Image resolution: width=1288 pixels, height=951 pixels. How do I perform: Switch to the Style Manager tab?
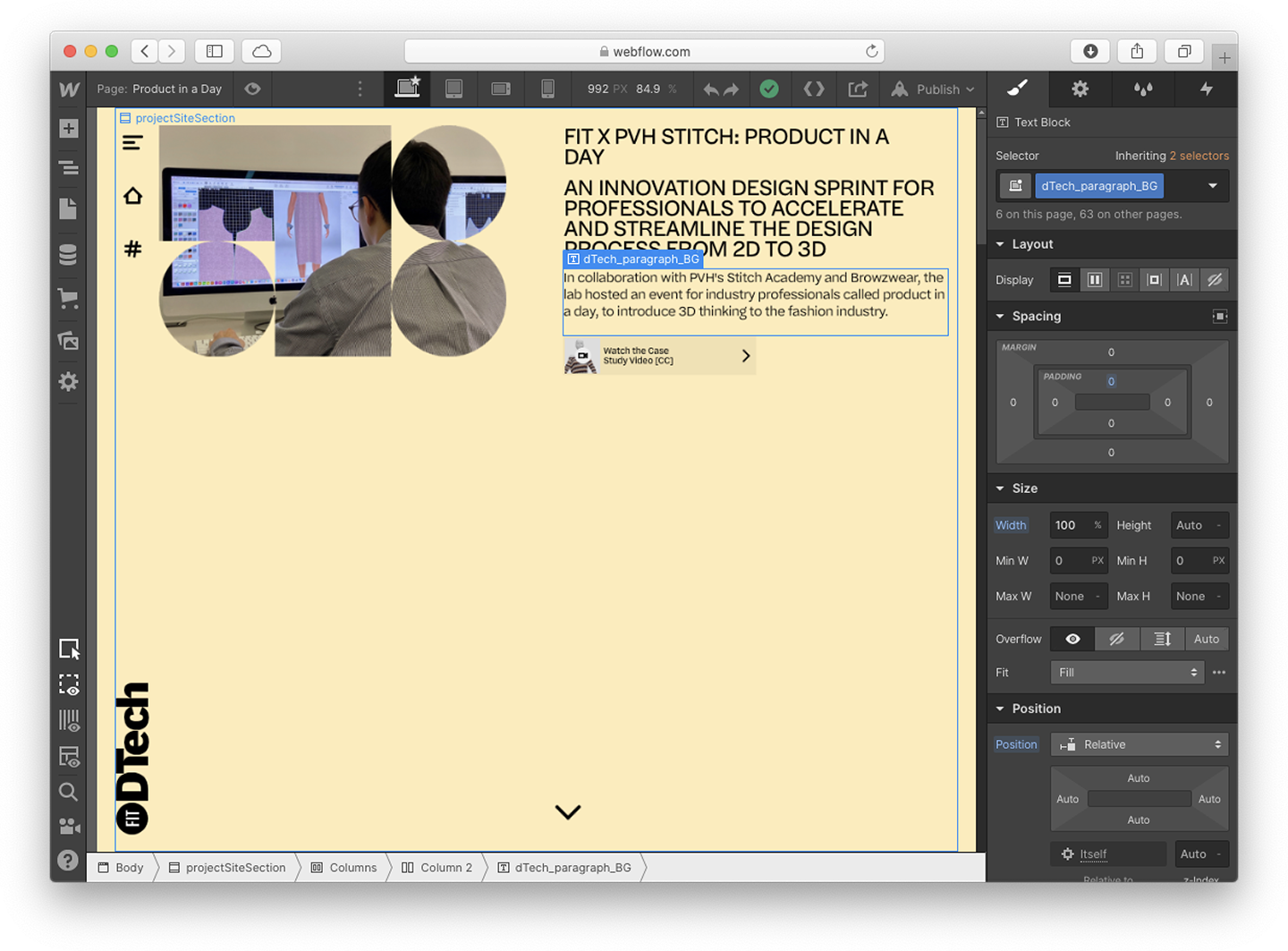[x=1143, y=89]
